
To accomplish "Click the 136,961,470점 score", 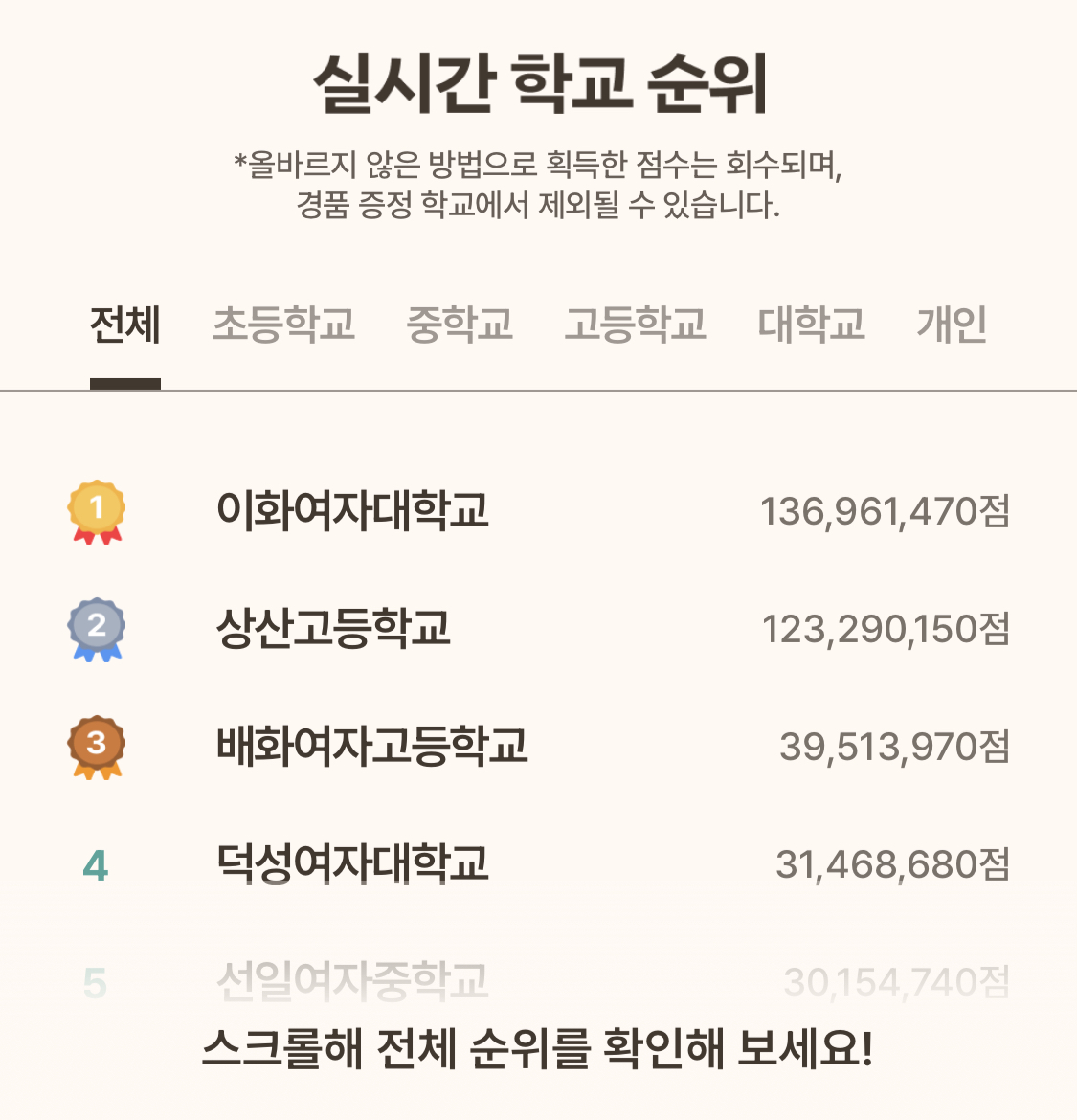I will click(885, 511).
